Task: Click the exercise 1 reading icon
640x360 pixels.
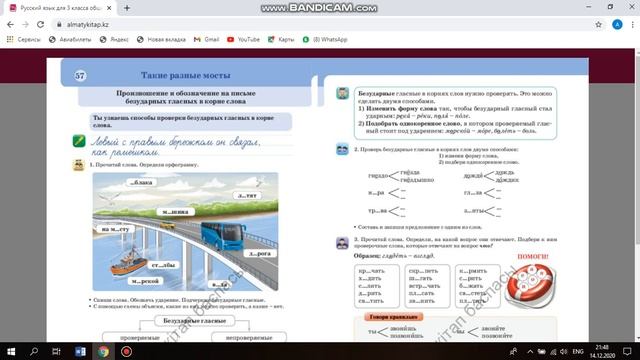Action: 78,165
